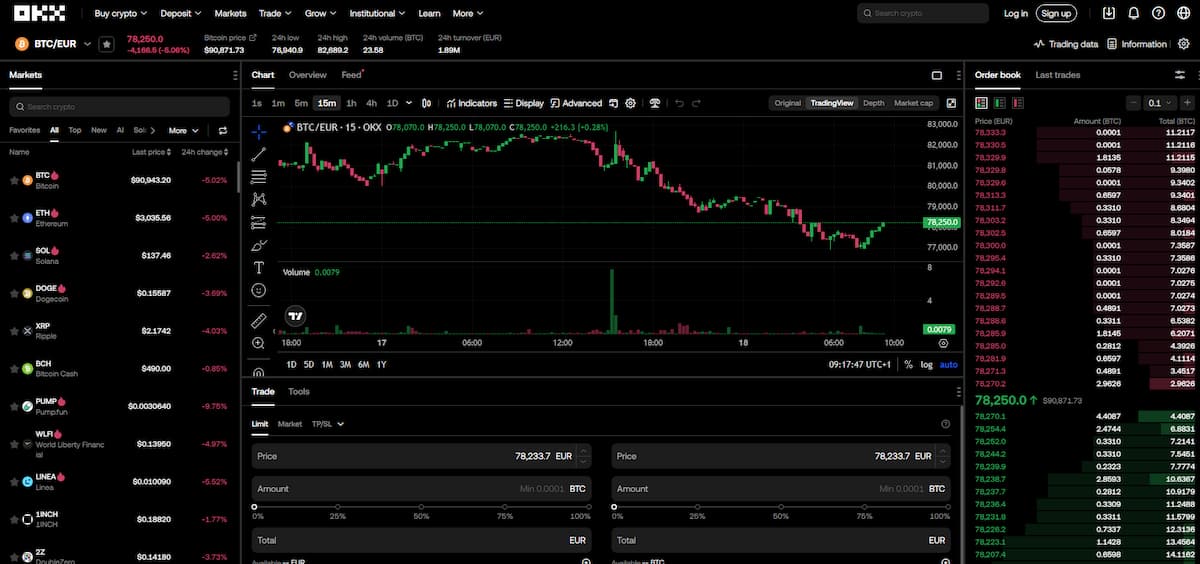This screenshot has width=1200, height=564.
Task: Open the Information panel
Action: click(1137, 44)
